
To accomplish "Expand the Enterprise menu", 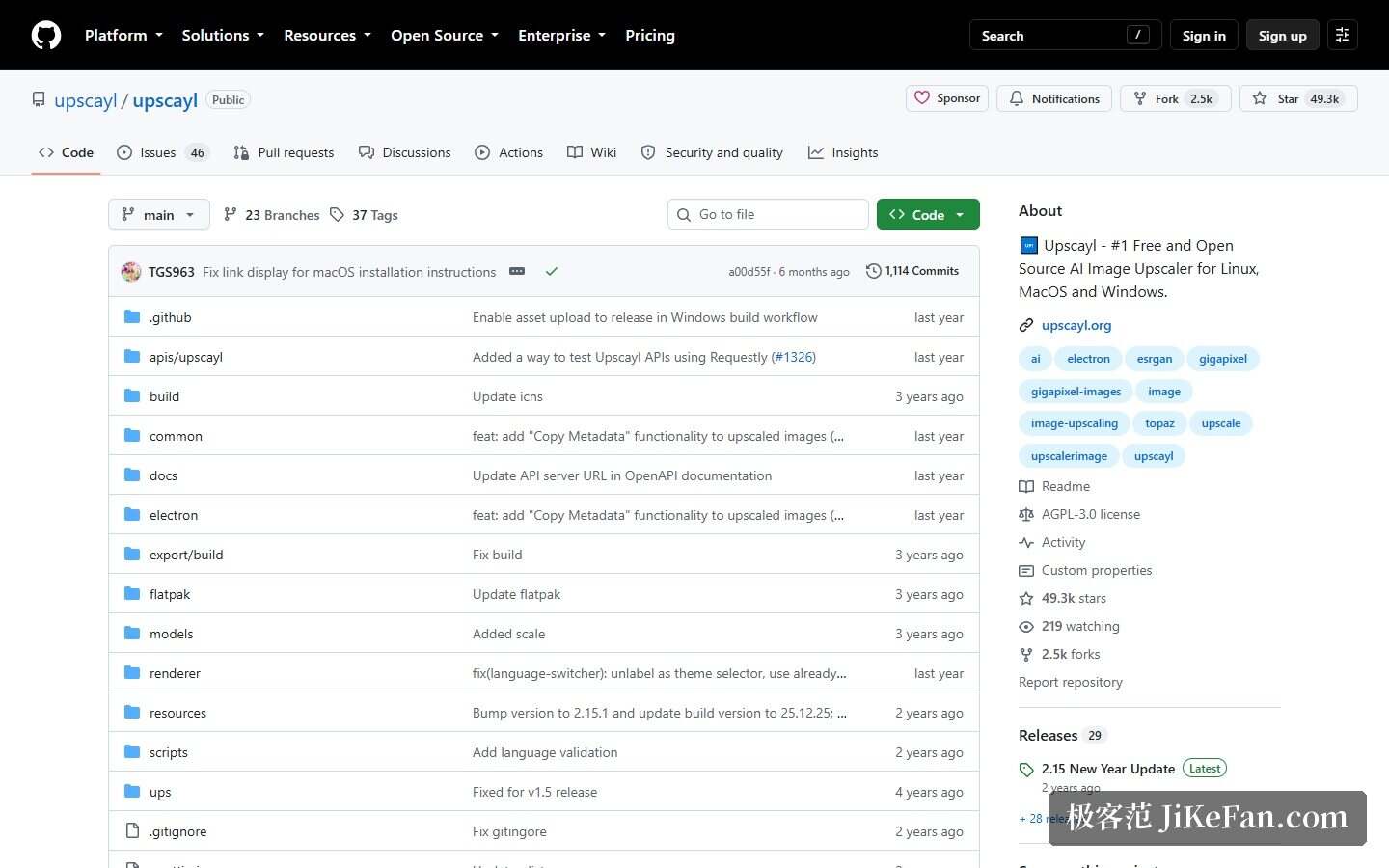I will click(561, 35).
